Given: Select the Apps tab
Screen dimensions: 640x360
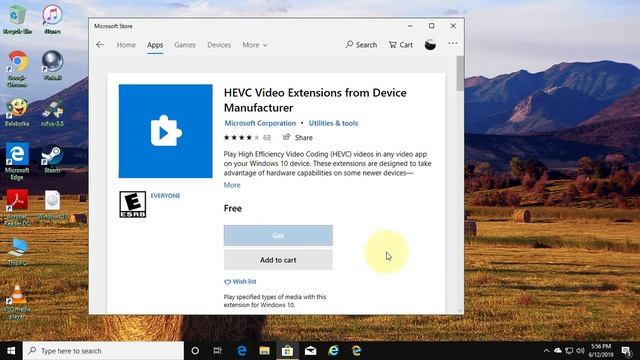Looking at the screenshot, I should point(155,45).
